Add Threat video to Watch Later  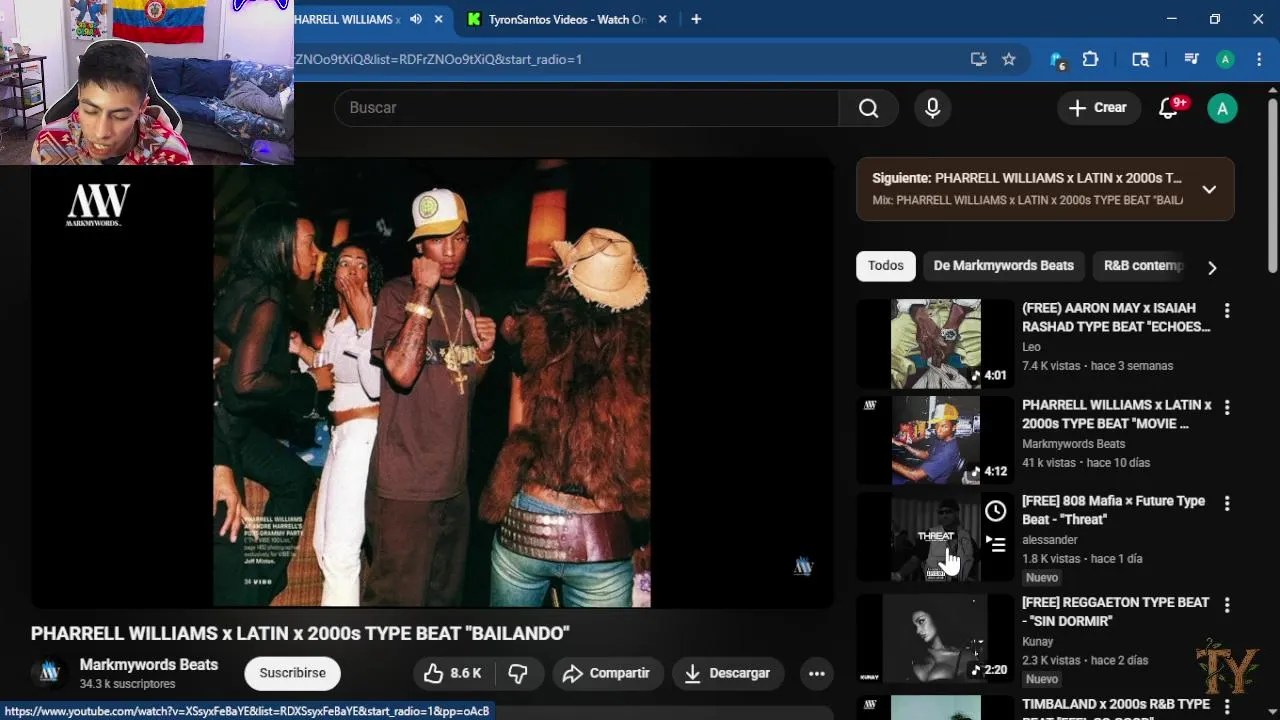[995, 511]
